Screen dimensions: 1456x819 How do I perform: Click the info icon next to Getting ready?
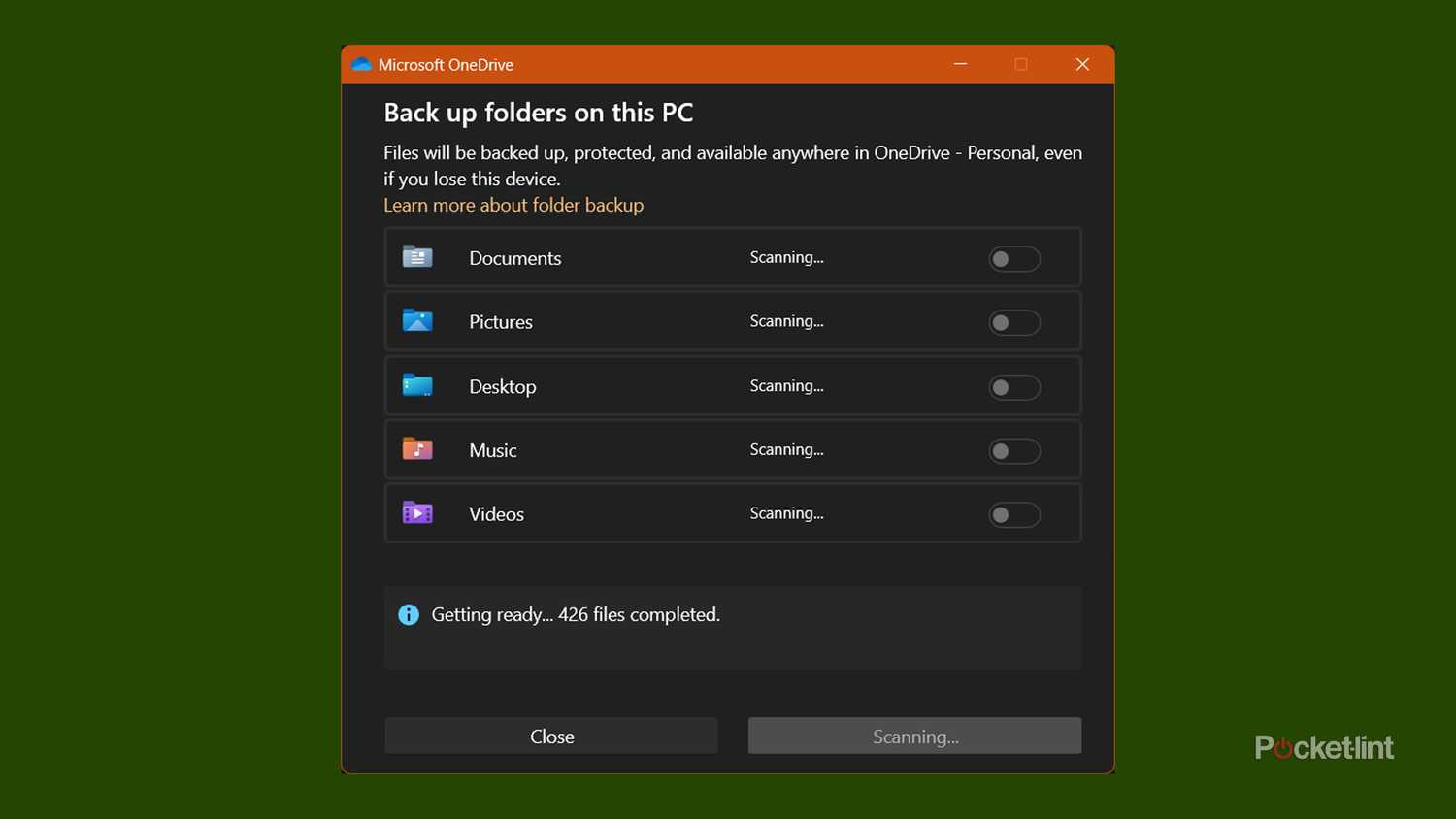408,614
